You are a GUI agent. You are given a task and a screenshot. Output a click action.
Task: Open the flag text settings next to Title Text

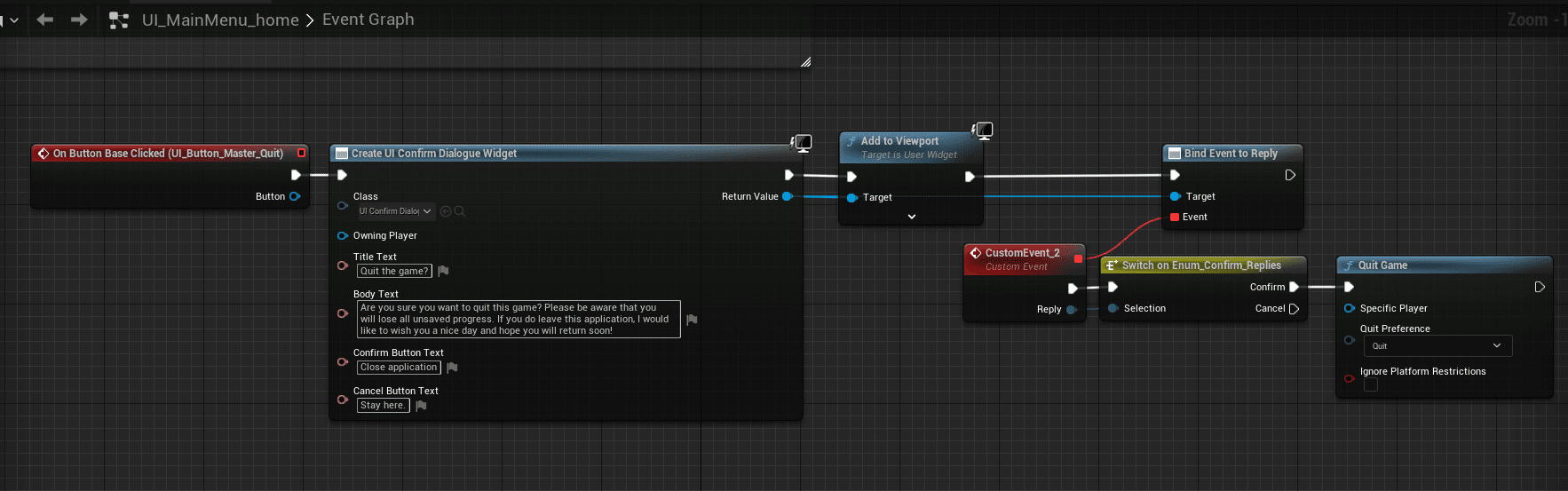pyautogui.click(x=443, y=271)
